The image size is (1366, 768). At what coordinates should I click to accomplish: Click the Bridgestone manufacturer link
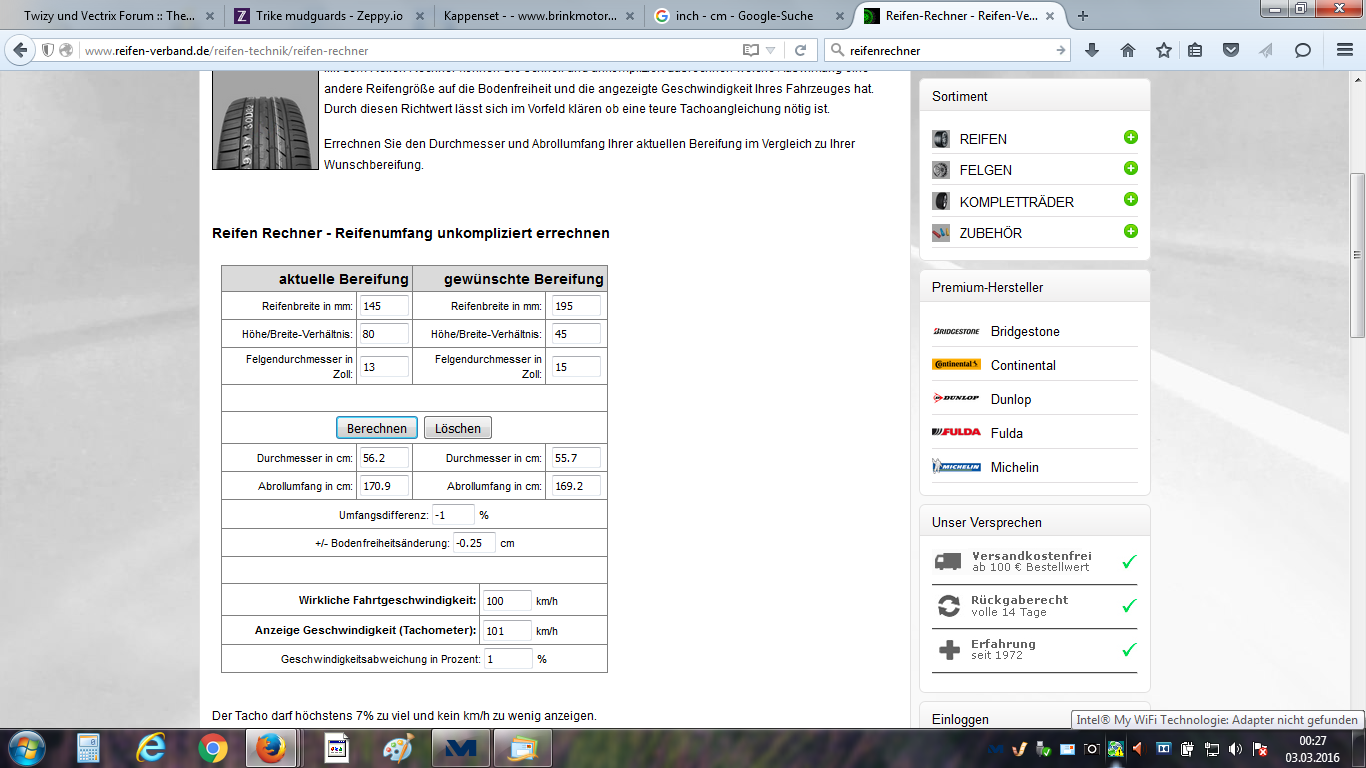1024,331
